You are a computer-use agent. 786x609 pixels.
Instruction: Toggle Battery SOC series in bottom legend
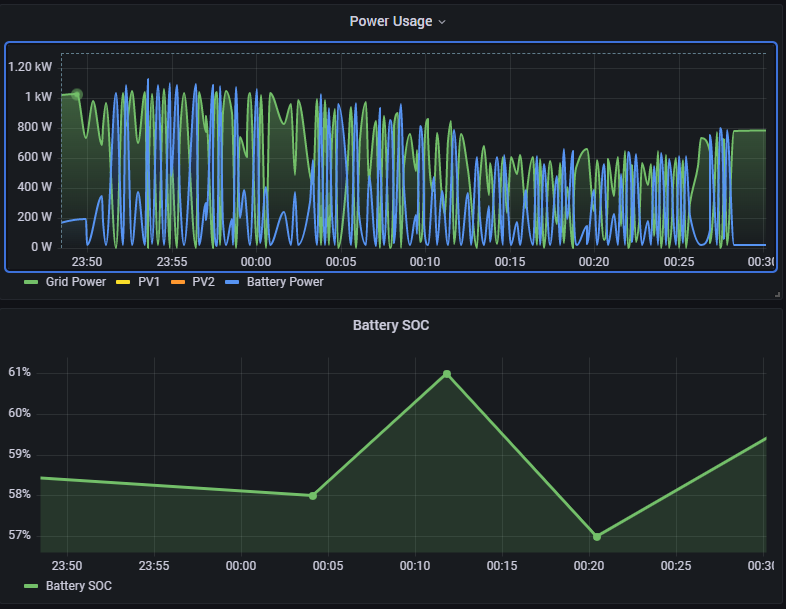(x=79, y=586)
